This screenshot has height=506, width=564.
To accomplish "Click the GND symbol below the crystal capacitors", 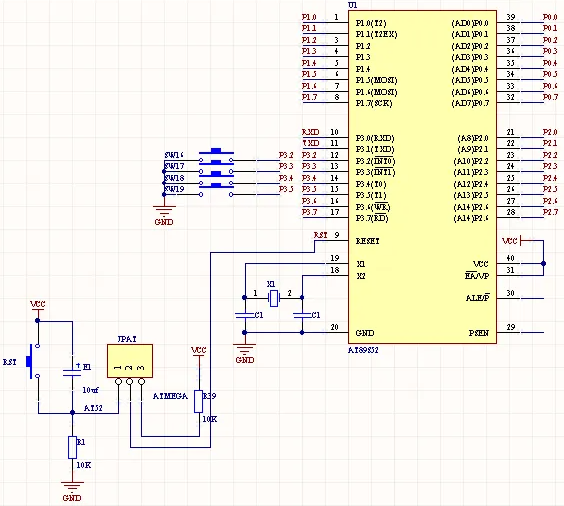I will click(245, 354).
